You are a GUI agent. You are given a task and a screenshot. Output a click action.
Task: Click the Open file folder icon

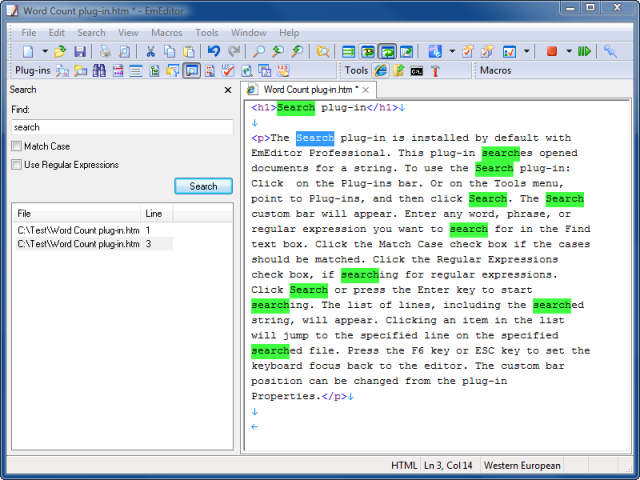(x=60, y=51)
